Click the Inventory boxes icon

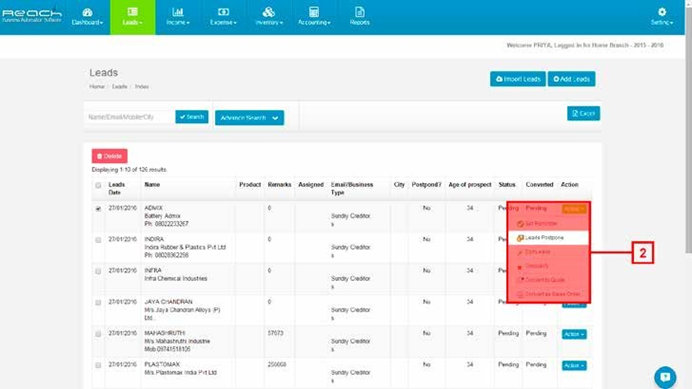269,12
